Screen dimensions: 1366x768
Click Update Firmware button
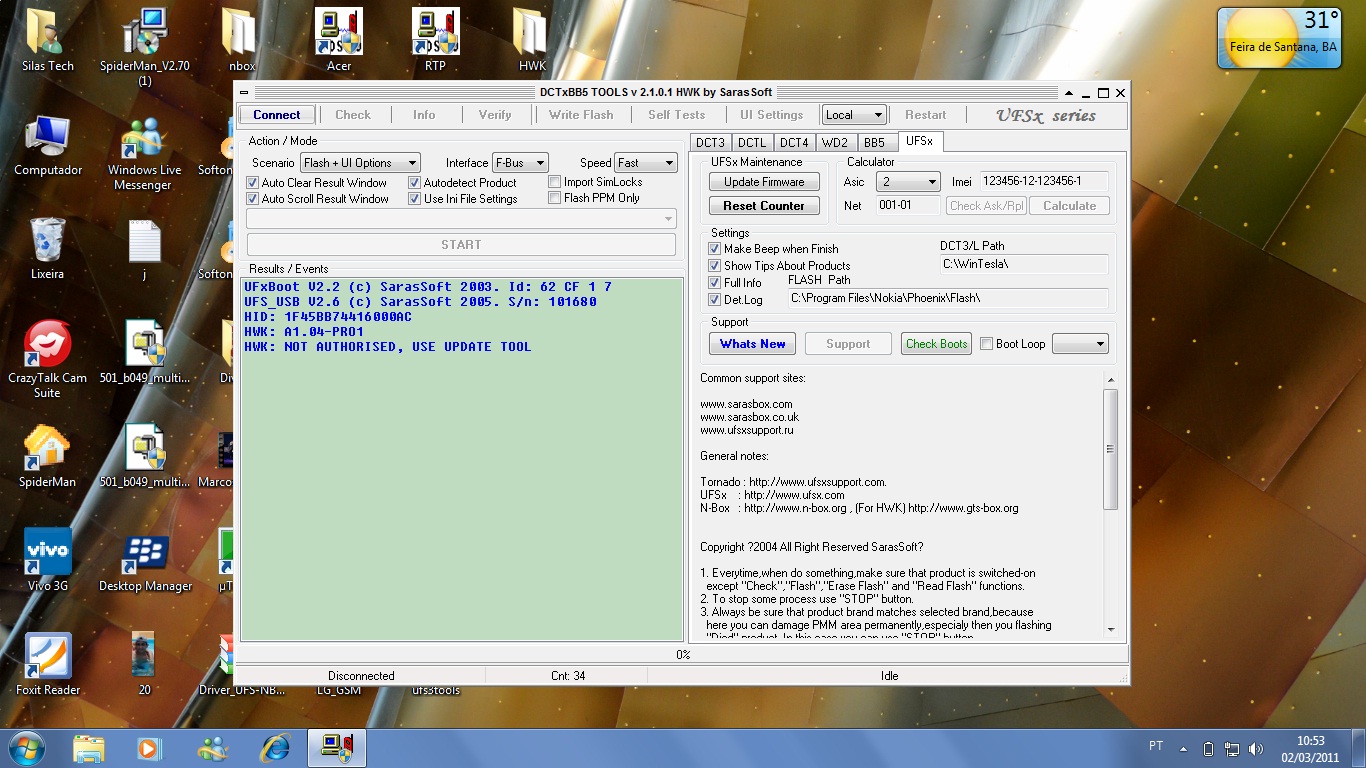(764, 182)
